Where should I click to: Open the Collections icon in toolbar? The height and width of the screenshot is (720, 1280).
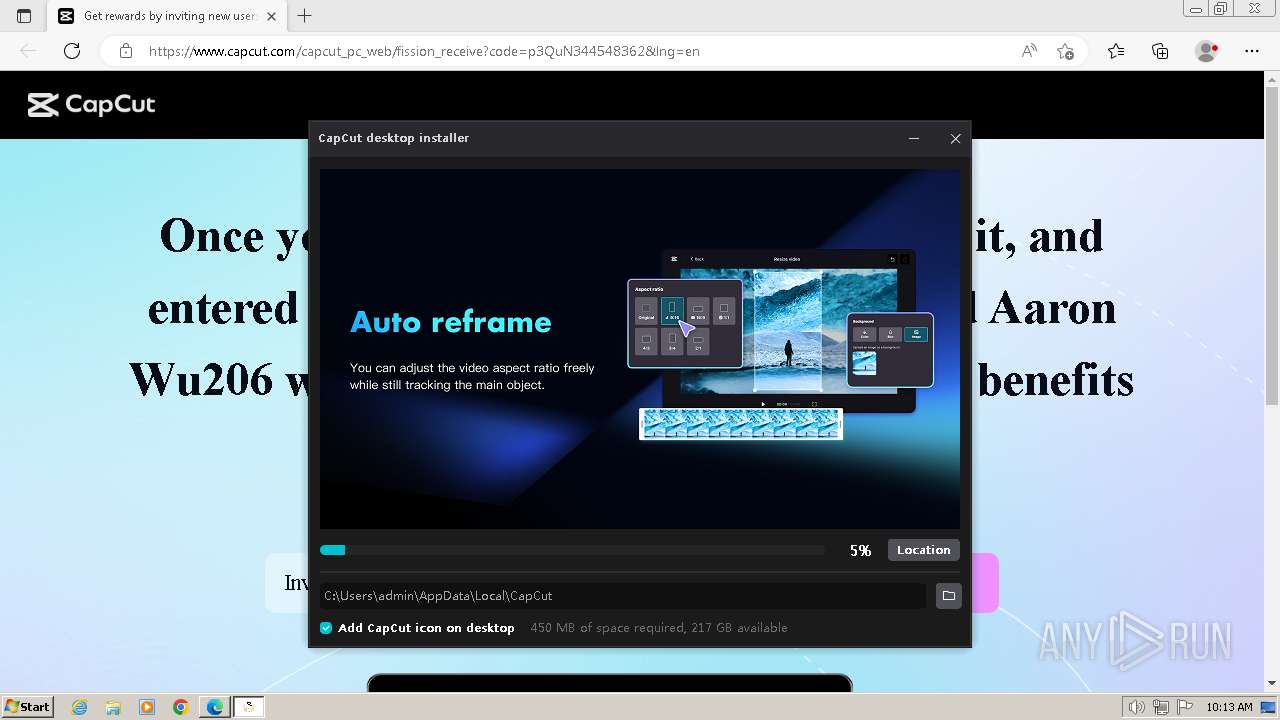1160,51
